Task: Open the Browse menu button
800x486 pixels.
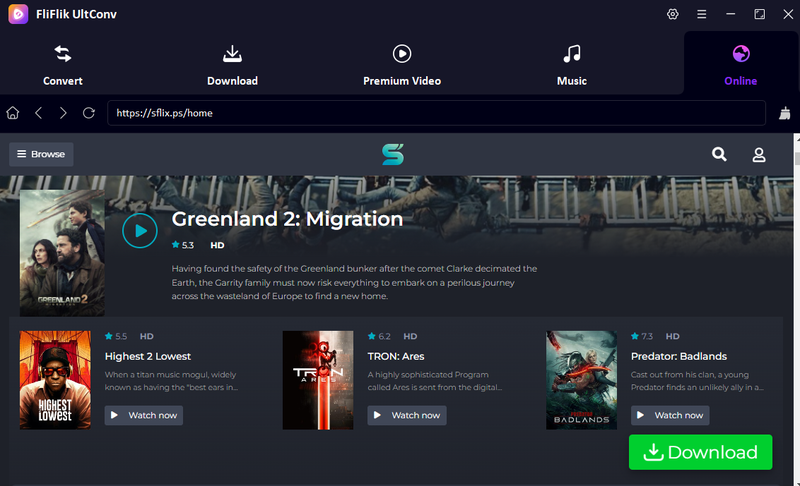Action: coord(41,154)
